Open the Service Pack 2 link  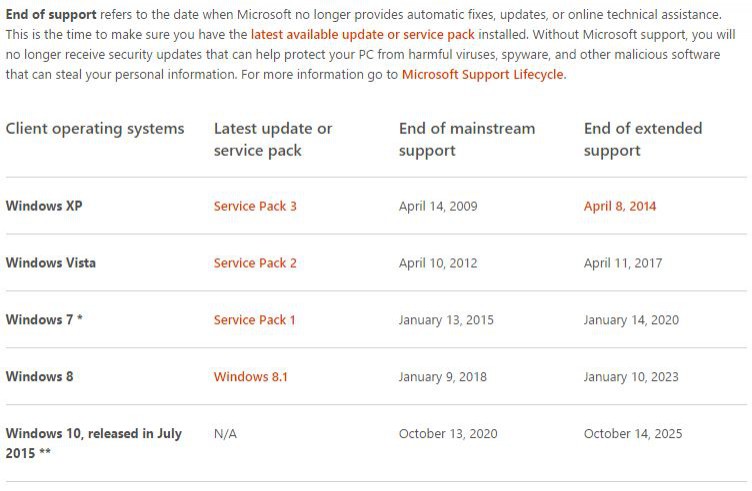coord(255,263)
